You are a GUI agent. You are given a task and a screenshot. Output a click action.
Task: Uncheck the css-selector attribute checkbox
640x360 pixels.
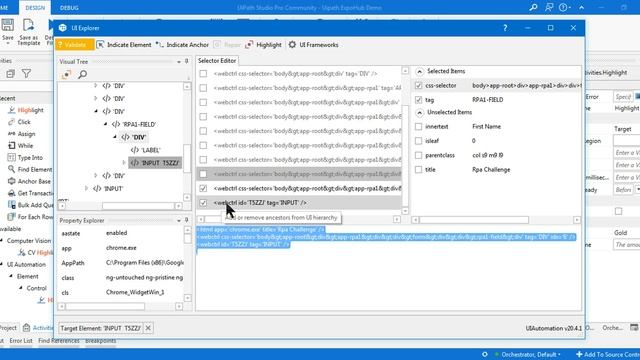[418, 85]
